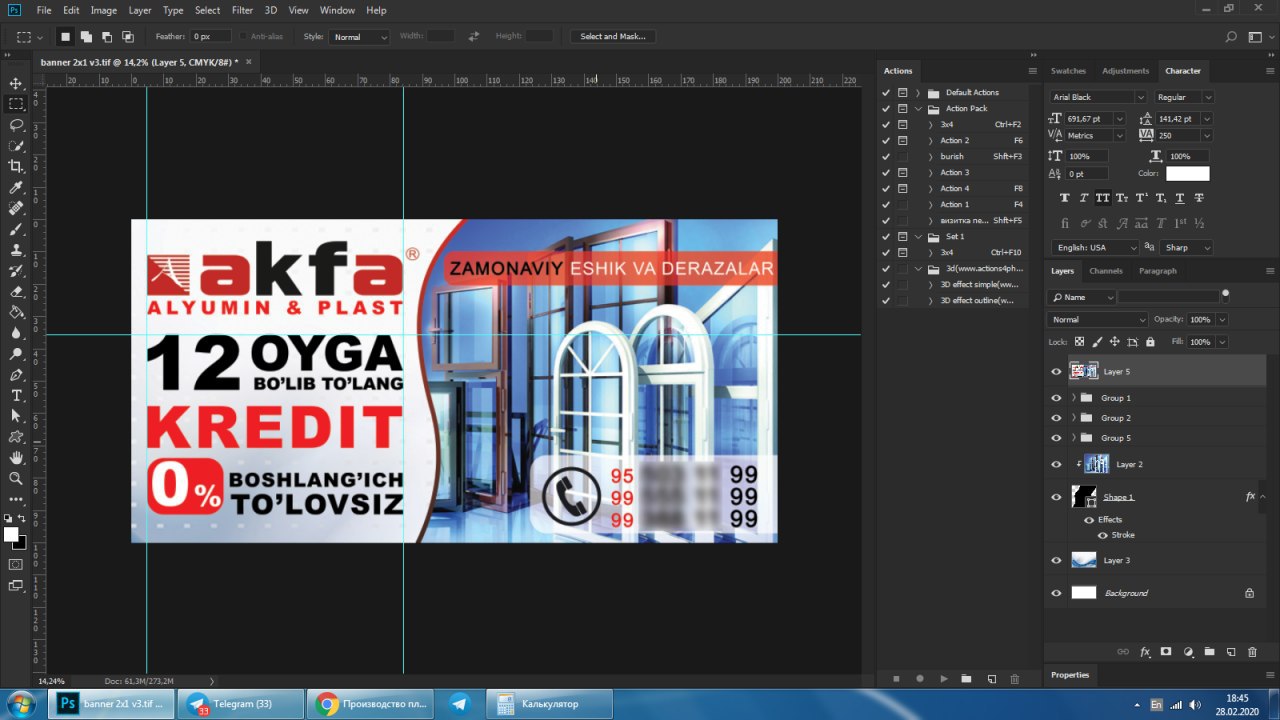Switch to the Channels tab
Viewport: 1280px width, 720px height.
1106,271
